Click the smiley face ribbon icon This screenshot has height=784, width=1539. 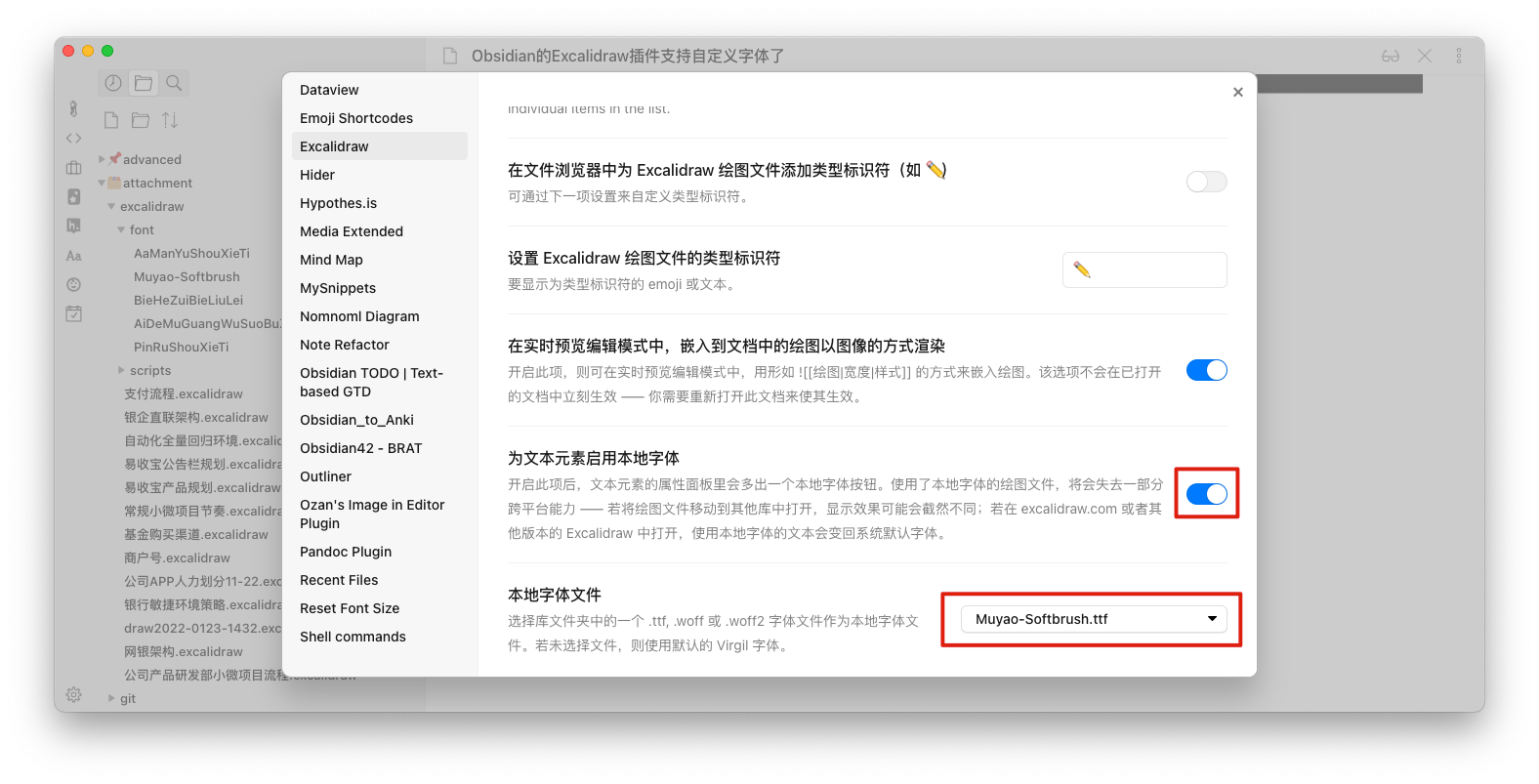coord(73,285)
